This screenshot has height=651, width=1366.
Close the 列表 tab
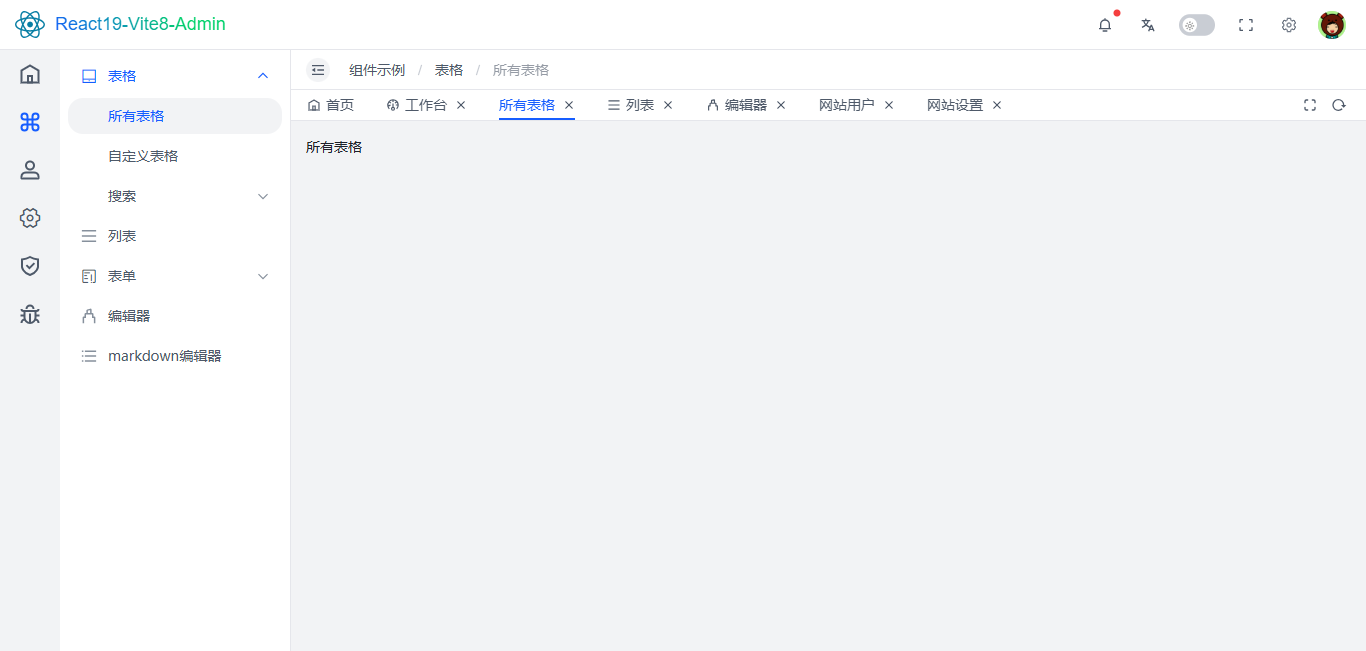click(x=668, y=105)
